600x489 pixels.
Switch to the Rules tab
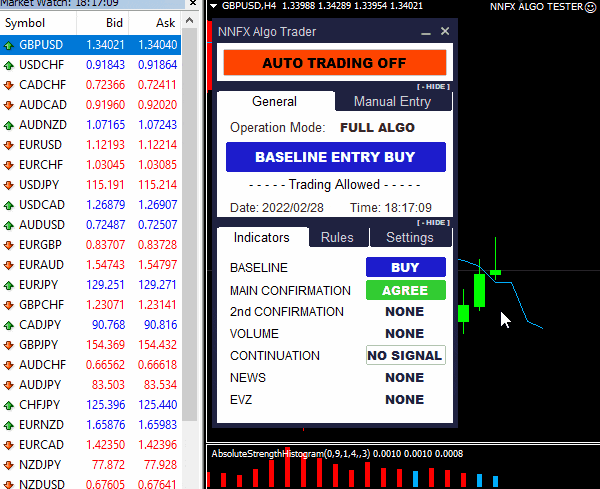[337, 238]
